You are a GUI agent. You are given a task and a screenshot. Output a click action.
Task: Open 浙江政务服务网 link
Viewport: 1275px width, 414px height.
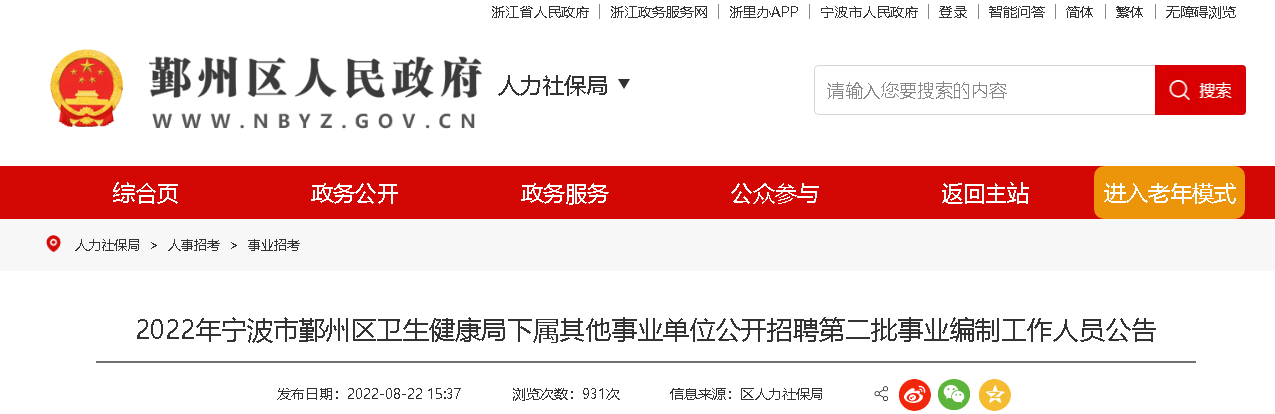click(x=659, y=12)
